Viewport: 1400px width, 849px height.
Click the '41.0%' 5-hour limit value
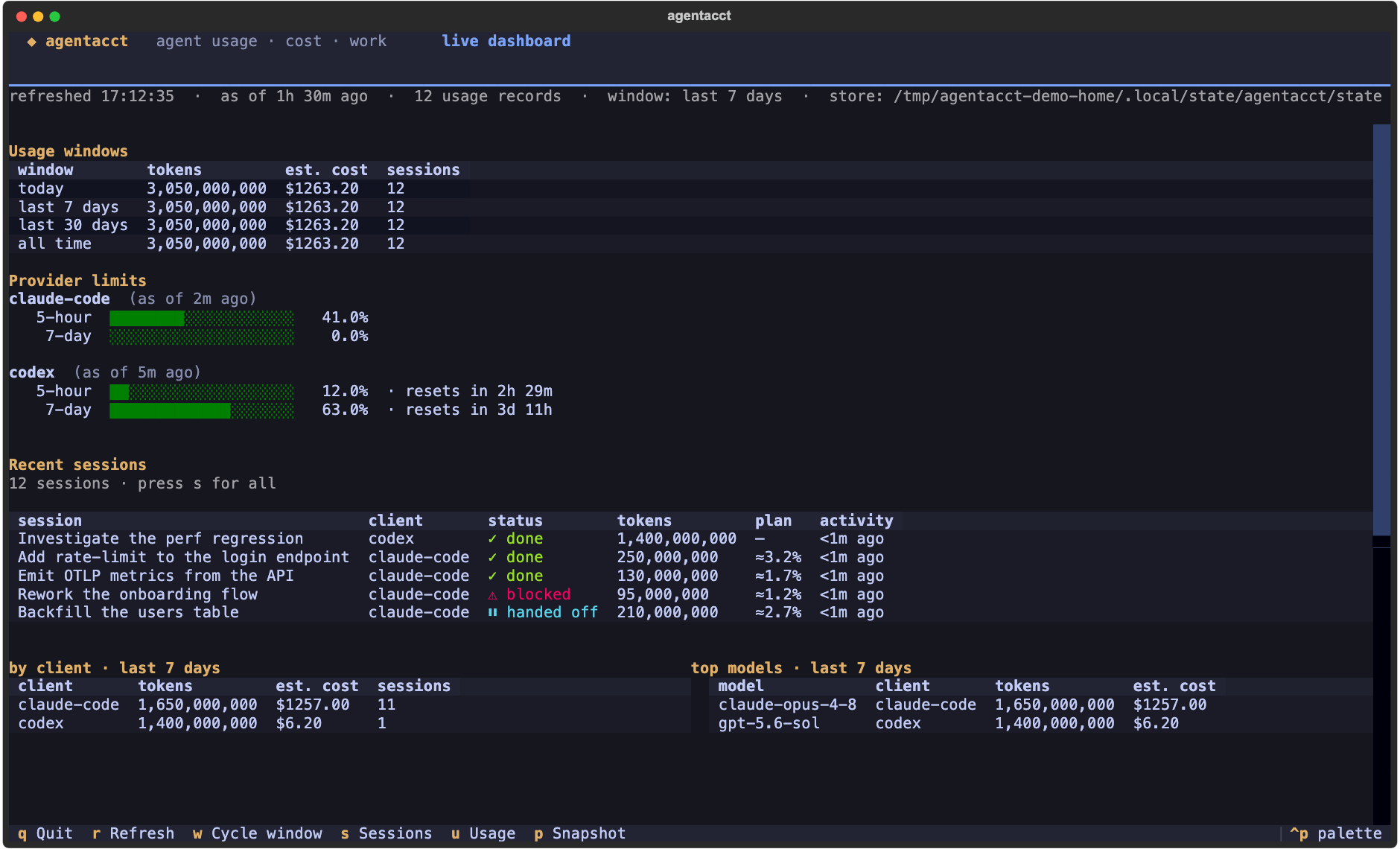tap(345, 318)
